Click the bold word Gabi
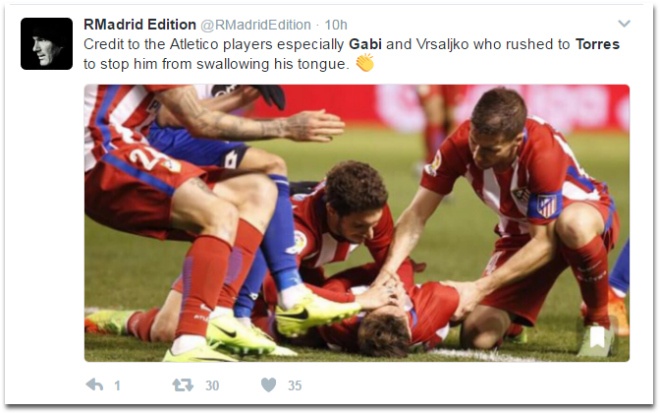 tap(365, 44)
